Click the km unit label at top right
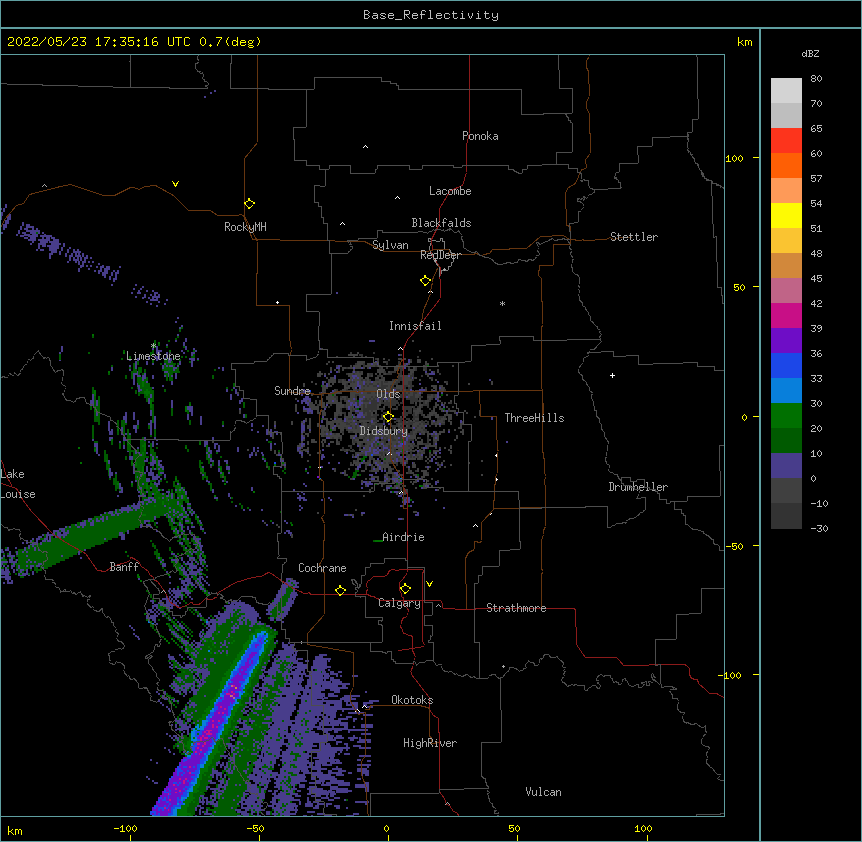Image resolution: width=862 pixels, height=842 pixels. [744, 42]
